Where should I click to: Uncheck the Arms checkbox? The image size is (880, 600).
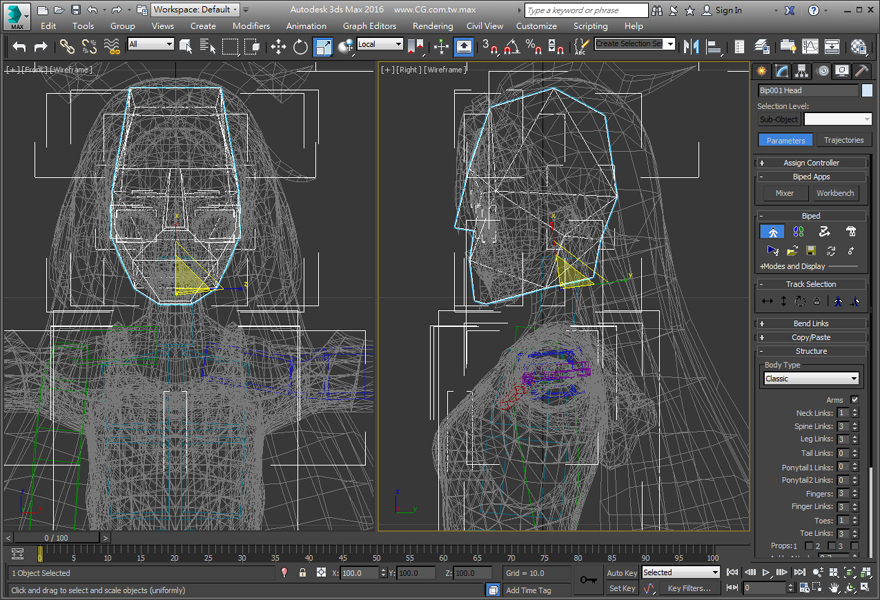pyautogui.click(x=854, y=400)
